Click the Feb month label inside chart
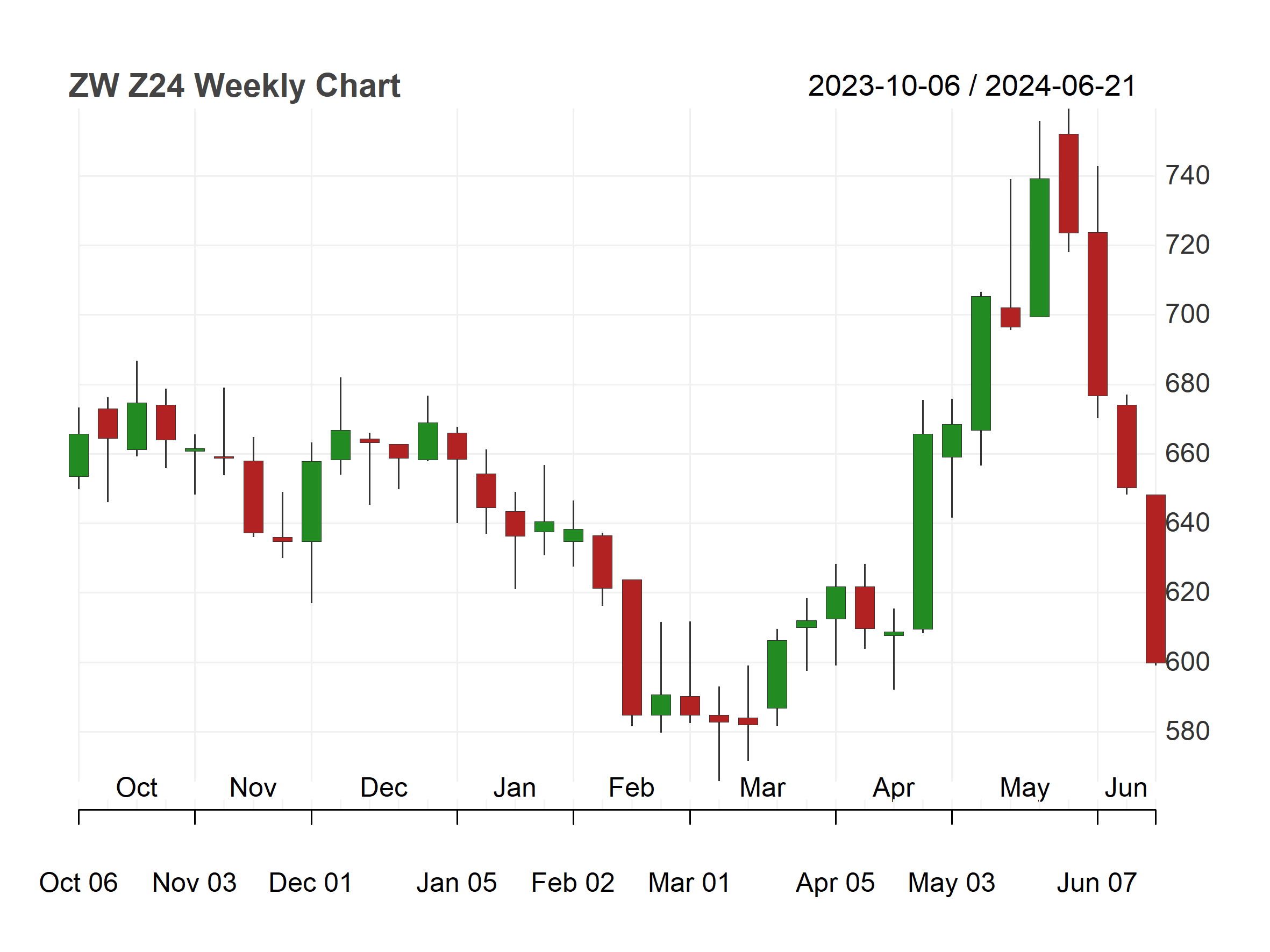 [632, 788]
